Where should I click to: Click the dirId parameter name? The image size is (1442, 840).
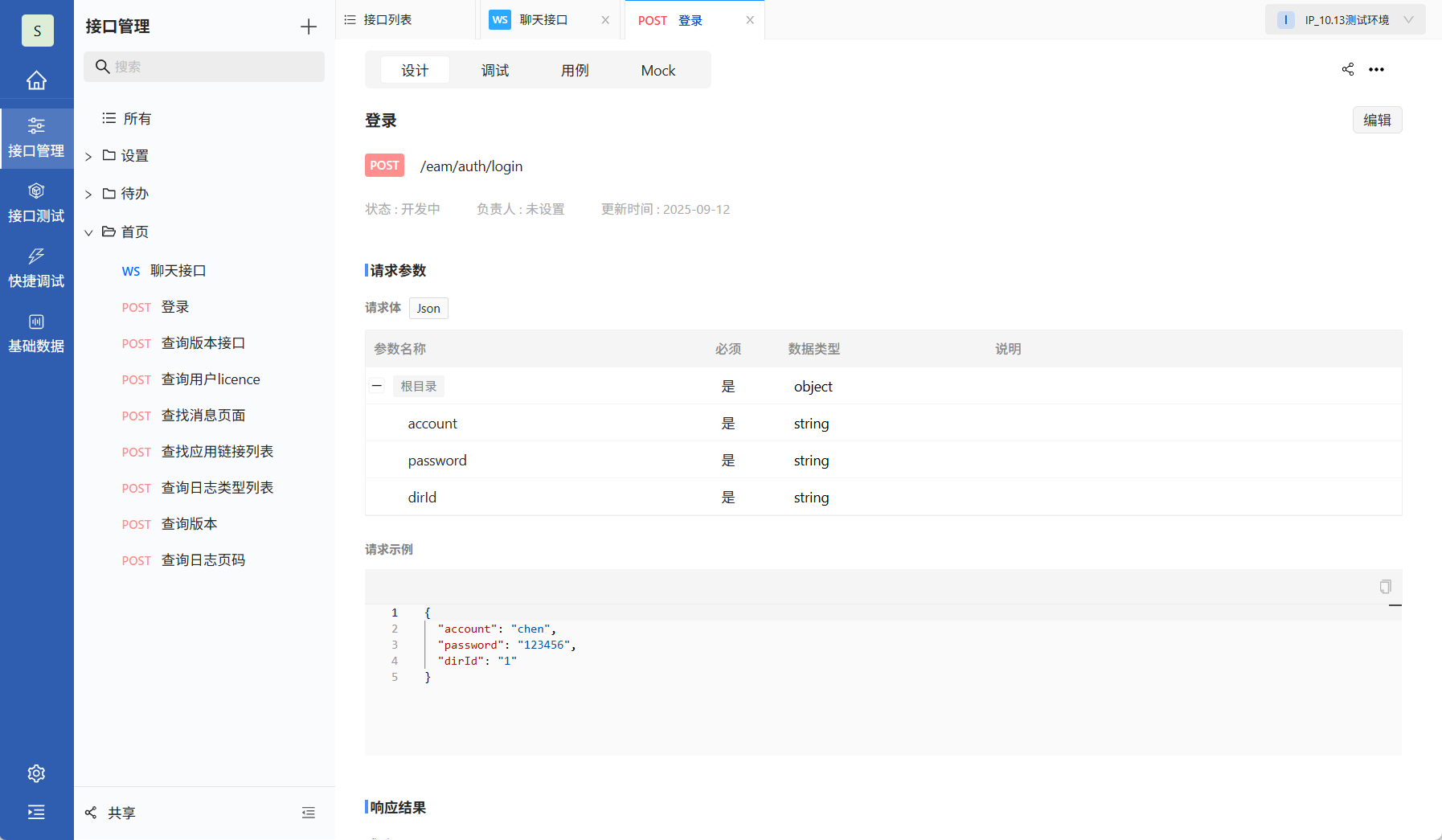pos(422,498)
